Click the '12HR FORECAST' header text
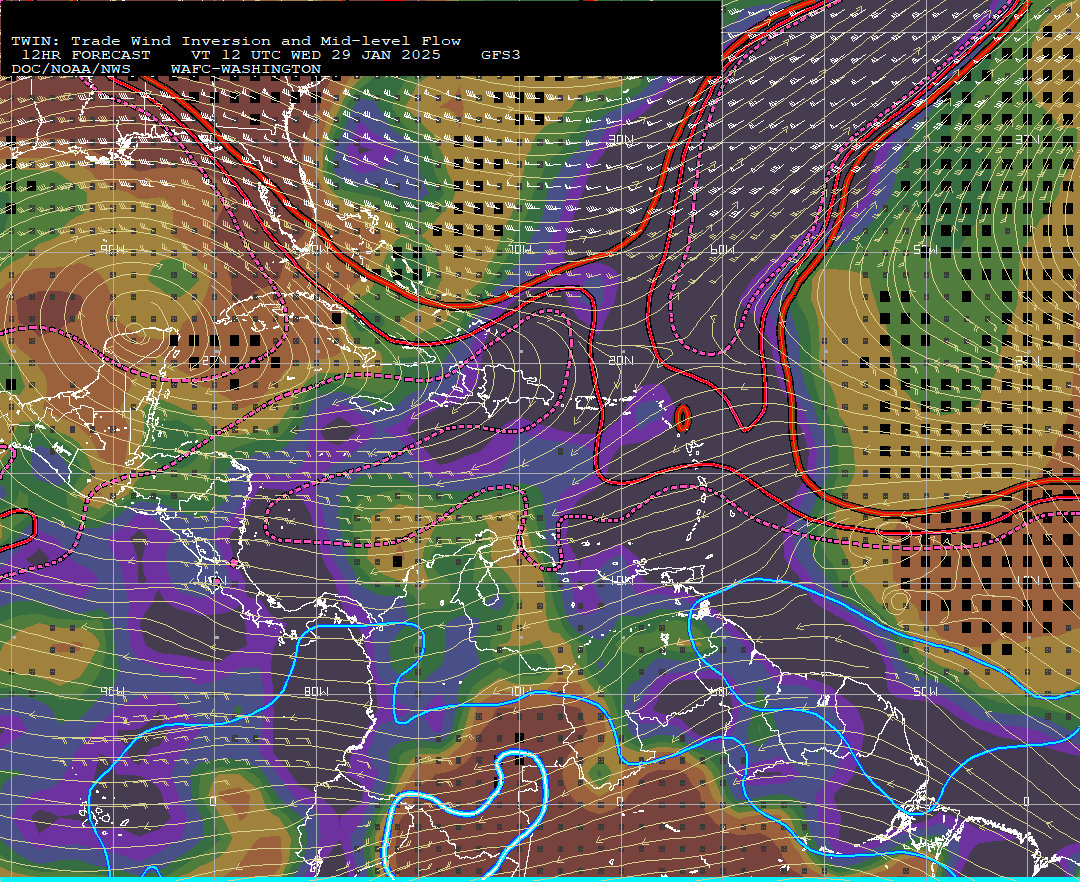 click(x=85, y=55)
